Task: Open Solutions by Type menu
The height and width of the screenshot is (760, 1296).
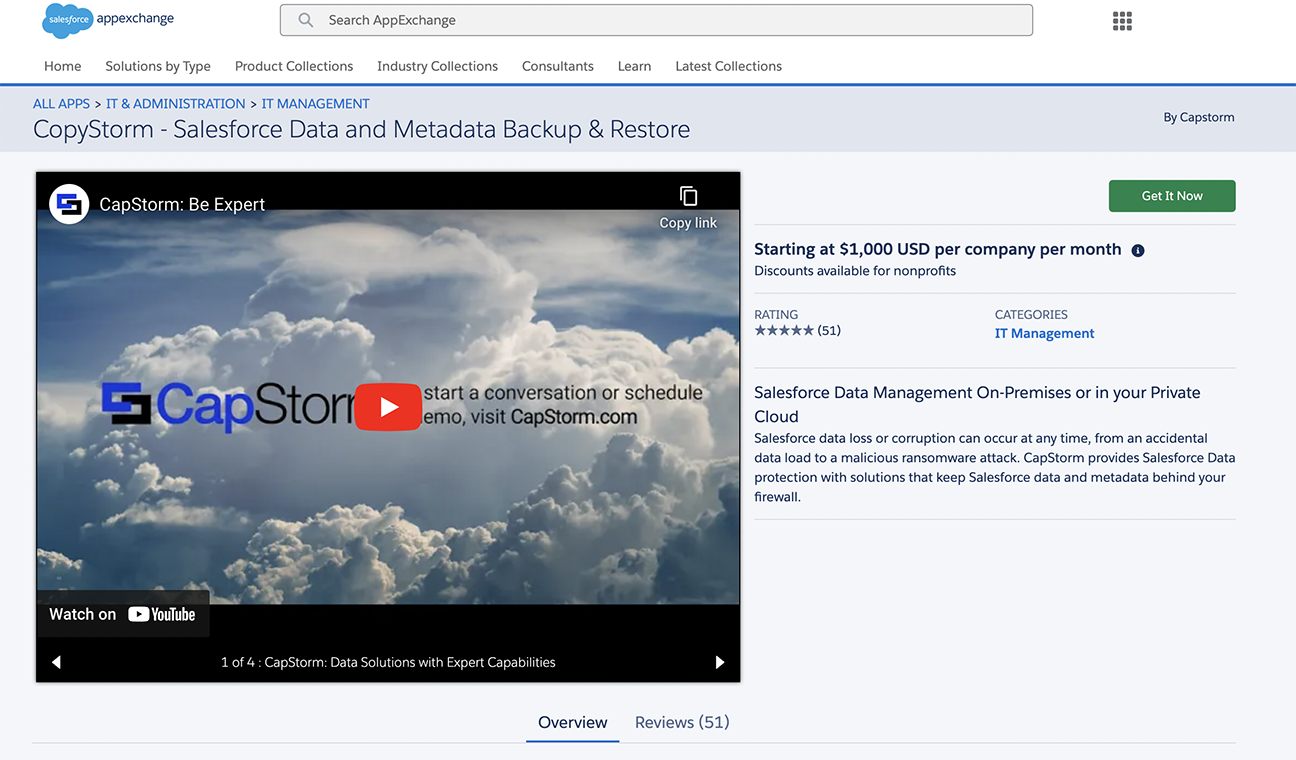Action: (158, 66)
